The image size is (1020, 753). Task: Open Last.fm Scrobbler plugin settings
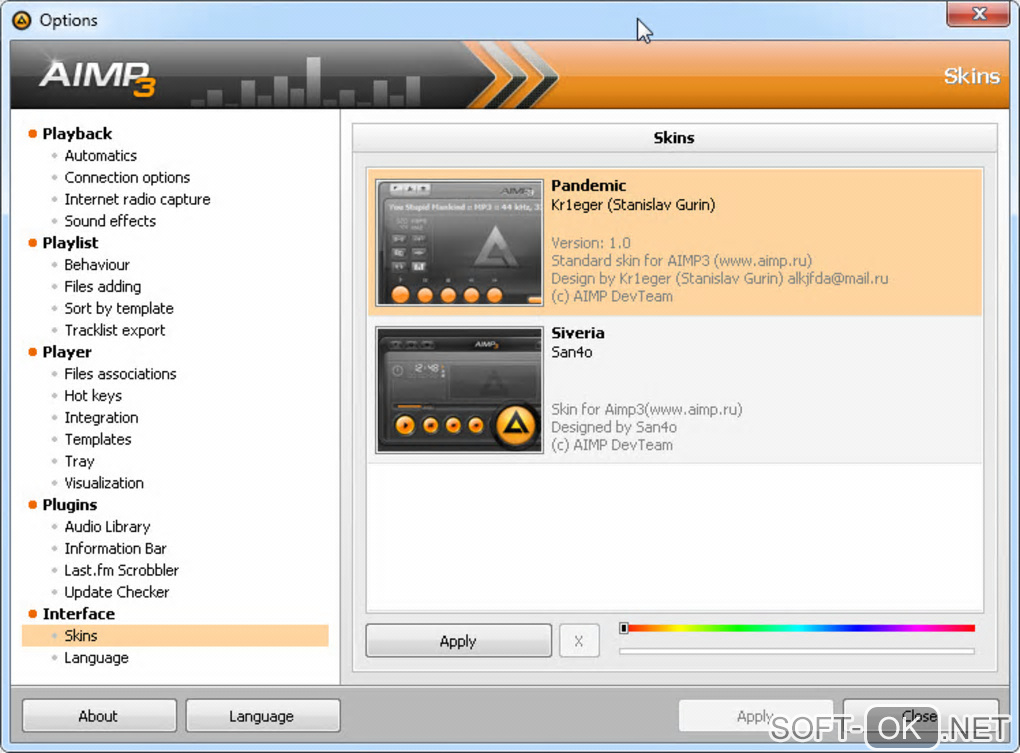[x=121, y=570]
